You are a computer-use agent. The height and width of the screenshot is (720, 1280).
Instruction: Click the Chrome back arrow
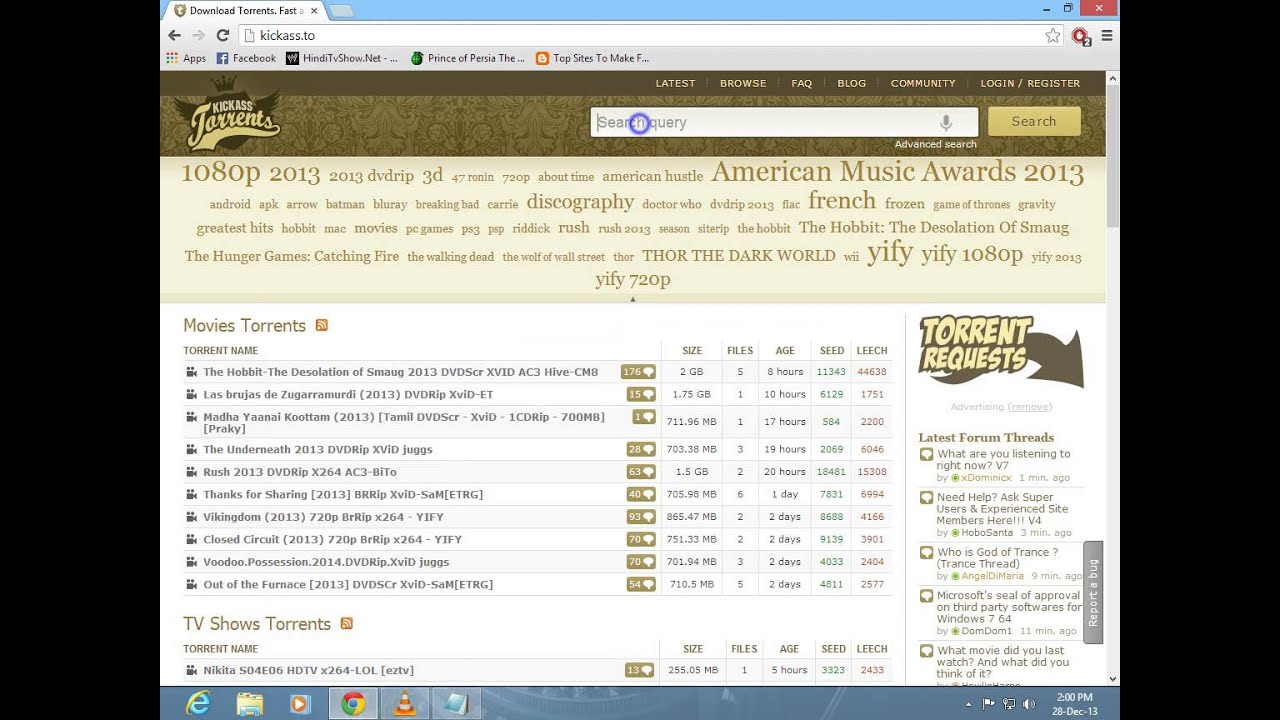[175, 35]
